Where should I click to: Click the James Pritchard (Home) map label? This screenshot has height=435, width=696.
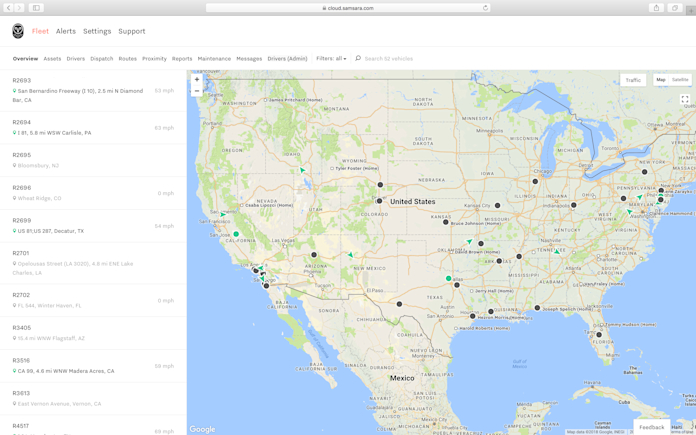[x=296, y=100]
